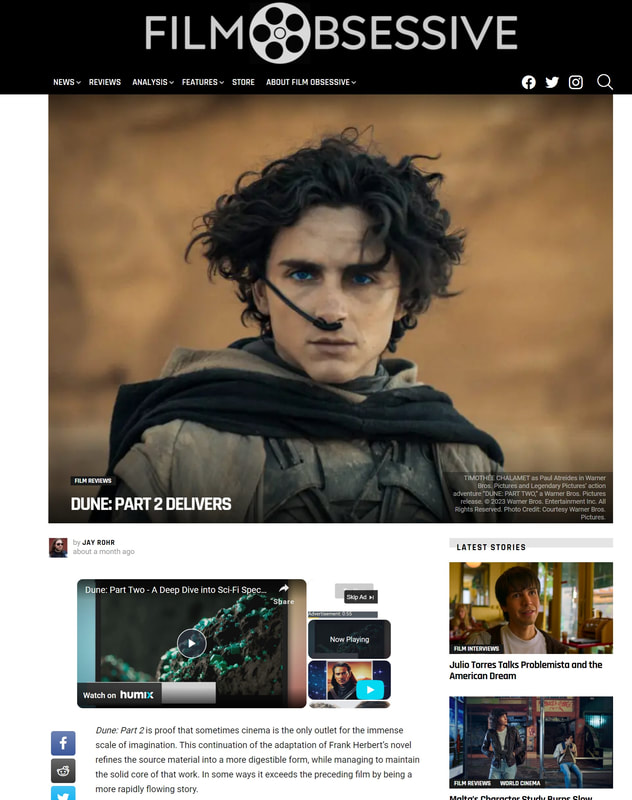Expand the Analysis menu dropdown
Screen dimensions: 632x800
(x=152, y=82)
